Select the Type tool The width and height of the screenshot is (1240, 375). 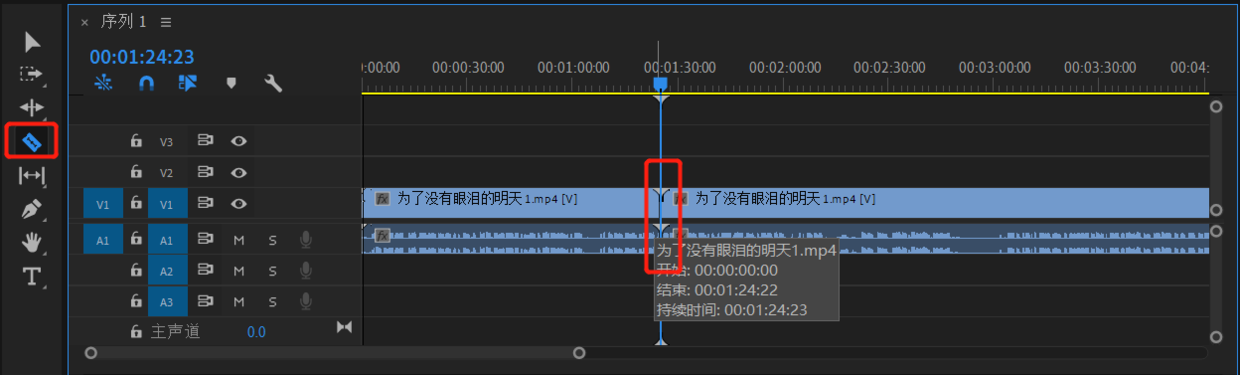pyautogui.click(x=32, y=276)
